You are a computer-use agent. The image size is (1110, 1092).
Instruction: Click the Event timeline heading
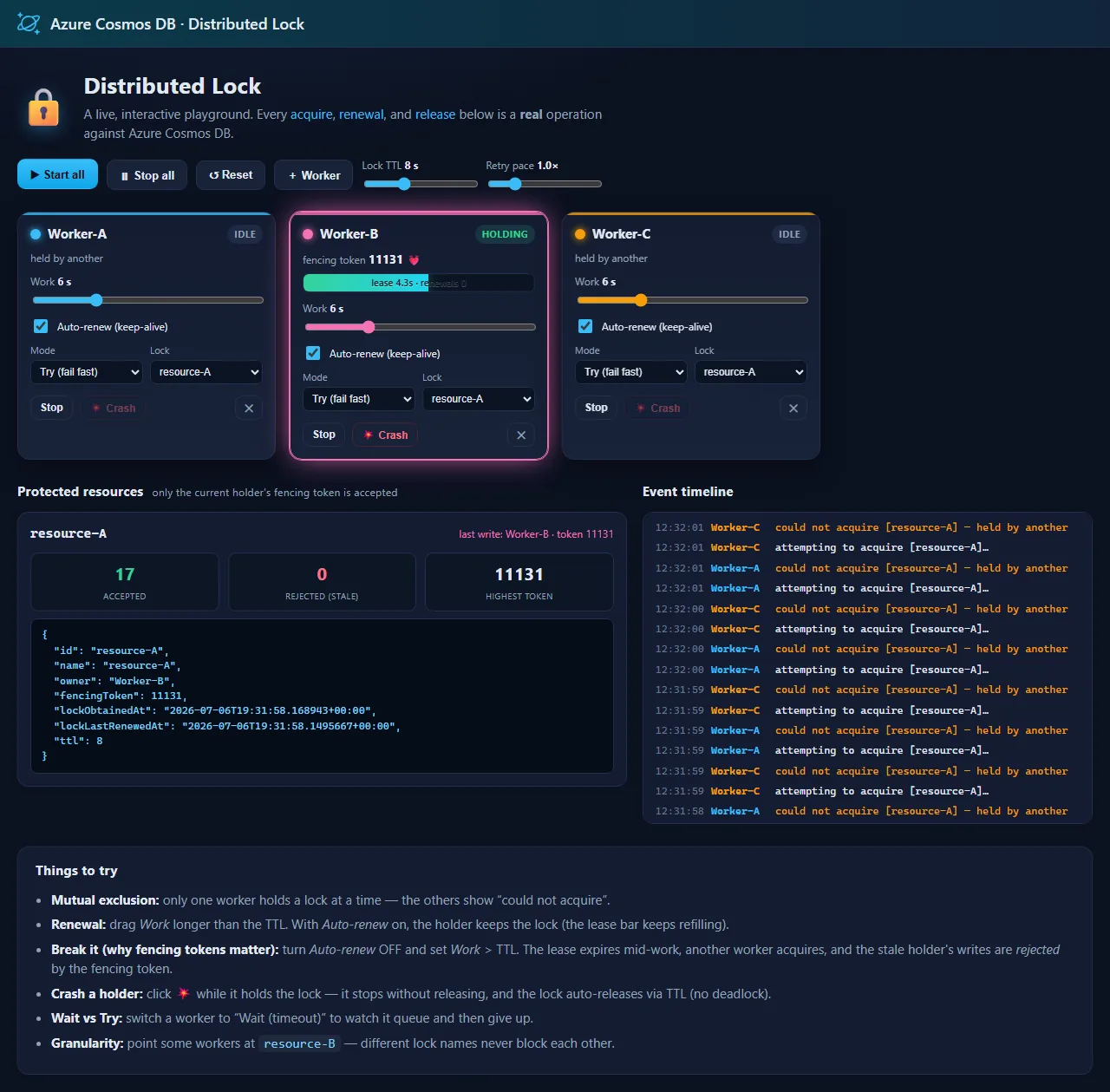(x=688, y=492)
